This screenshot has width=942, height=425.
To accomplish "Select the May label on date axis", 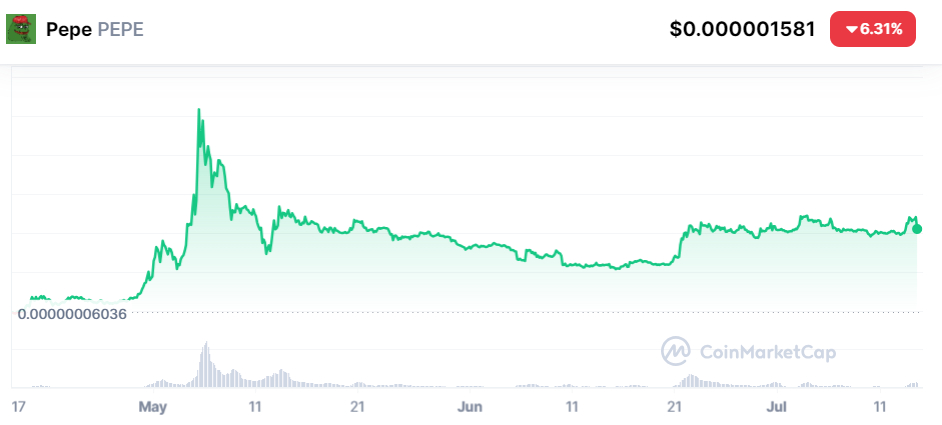I will coord(153,407).
